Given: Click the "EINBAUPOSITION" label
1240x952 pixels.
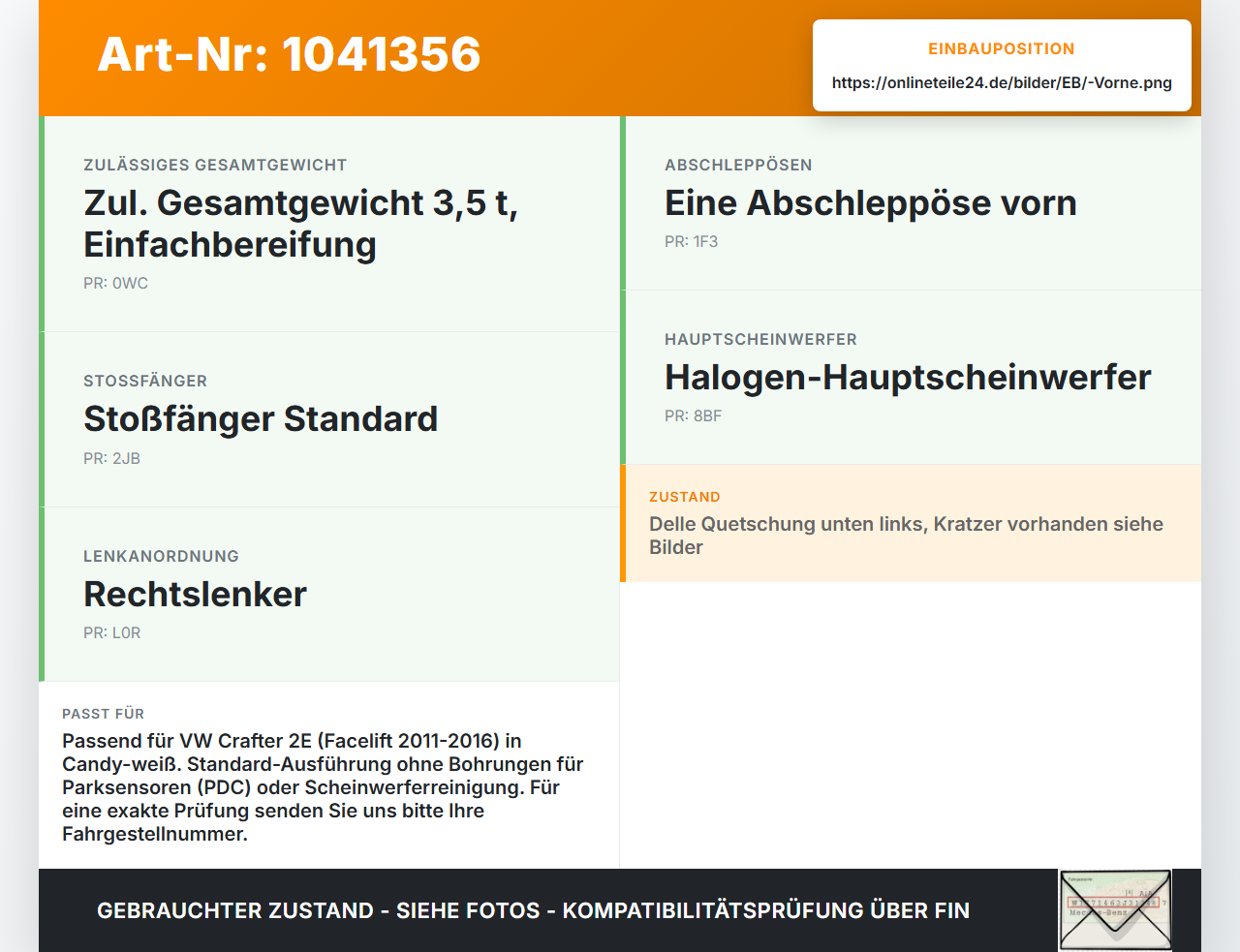Looking at the screenshot, I should 1002,48.
